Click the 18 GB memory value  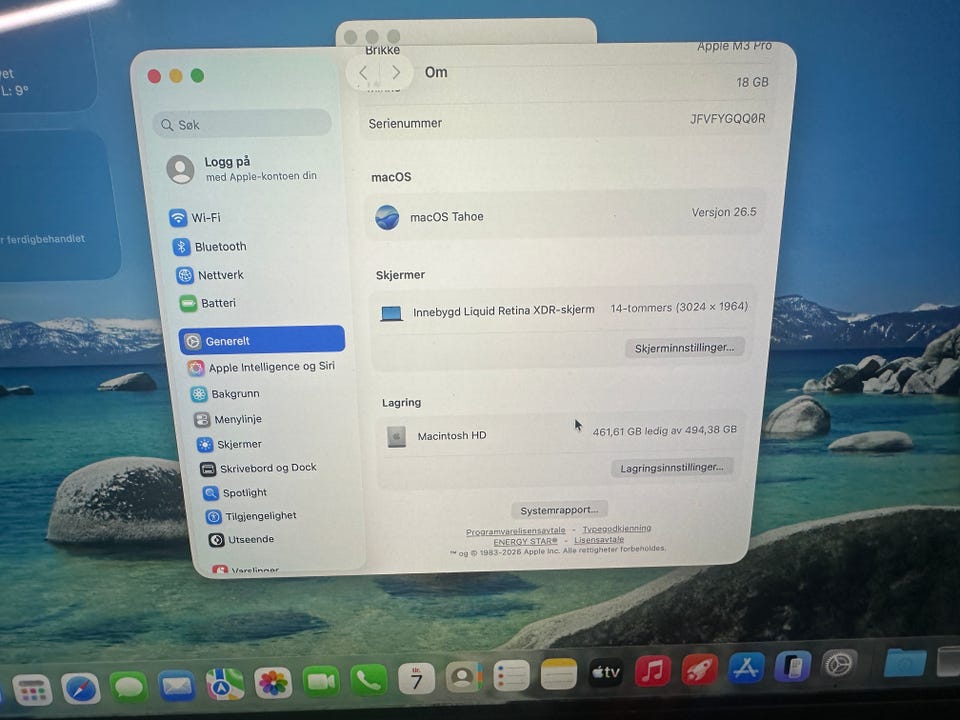(752, 82)
